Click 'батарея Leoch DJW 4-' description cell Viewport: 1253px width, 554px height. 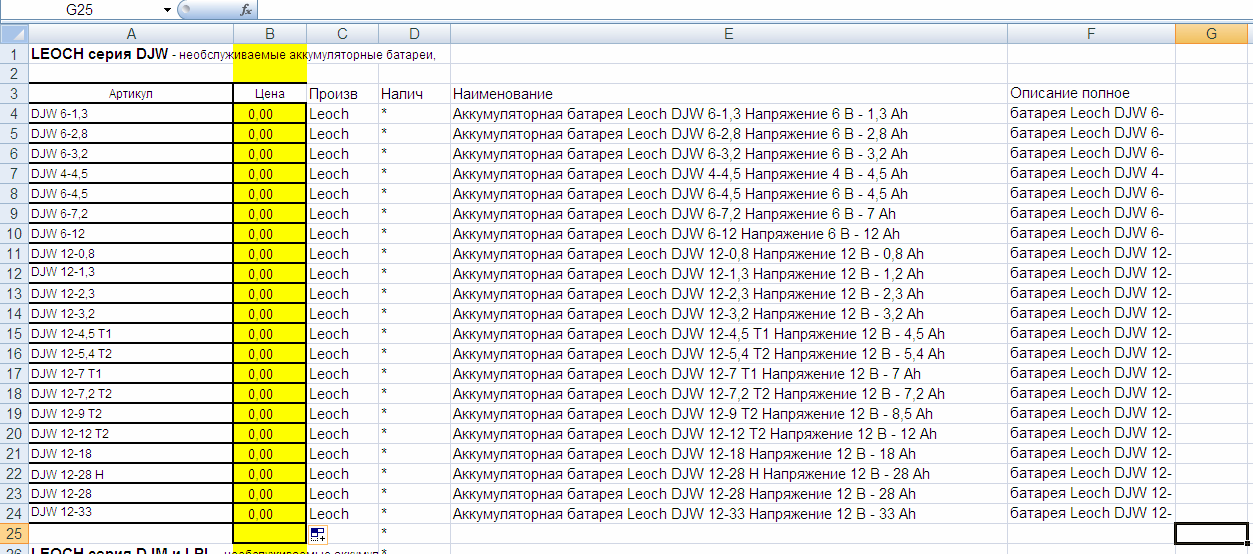tap(1091, 174)
